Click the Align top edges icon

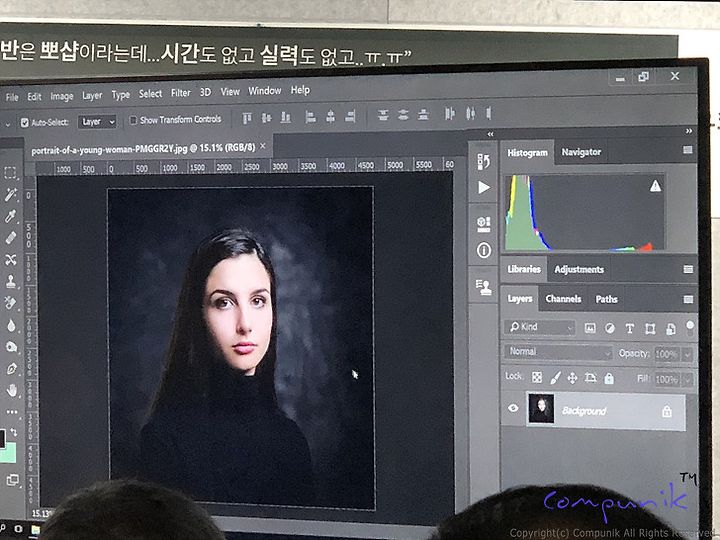(247, 118)
